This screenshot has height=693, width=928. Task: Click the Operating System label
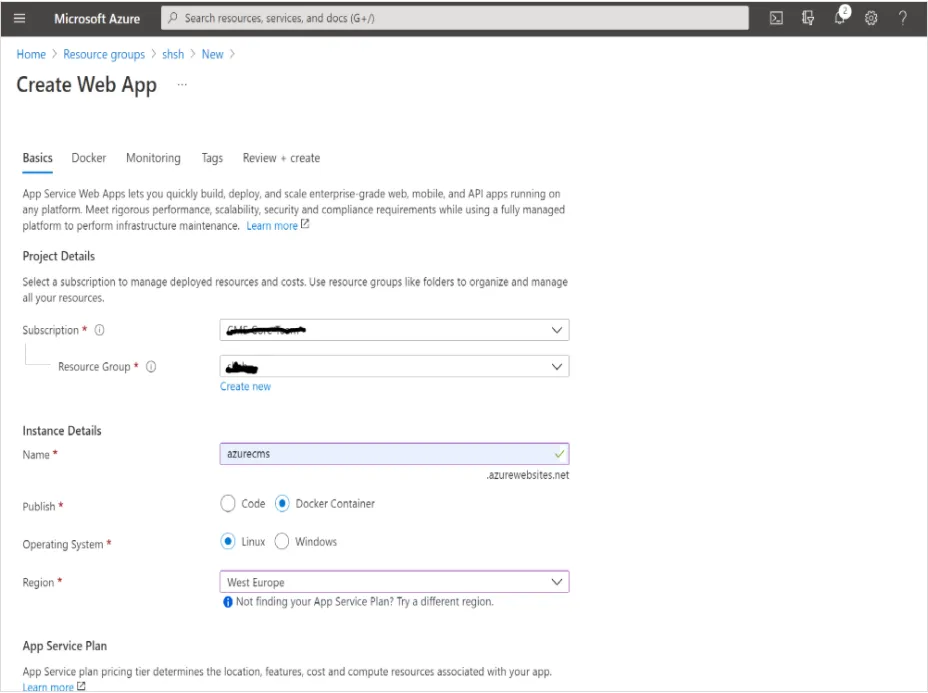tap(63, 544)
